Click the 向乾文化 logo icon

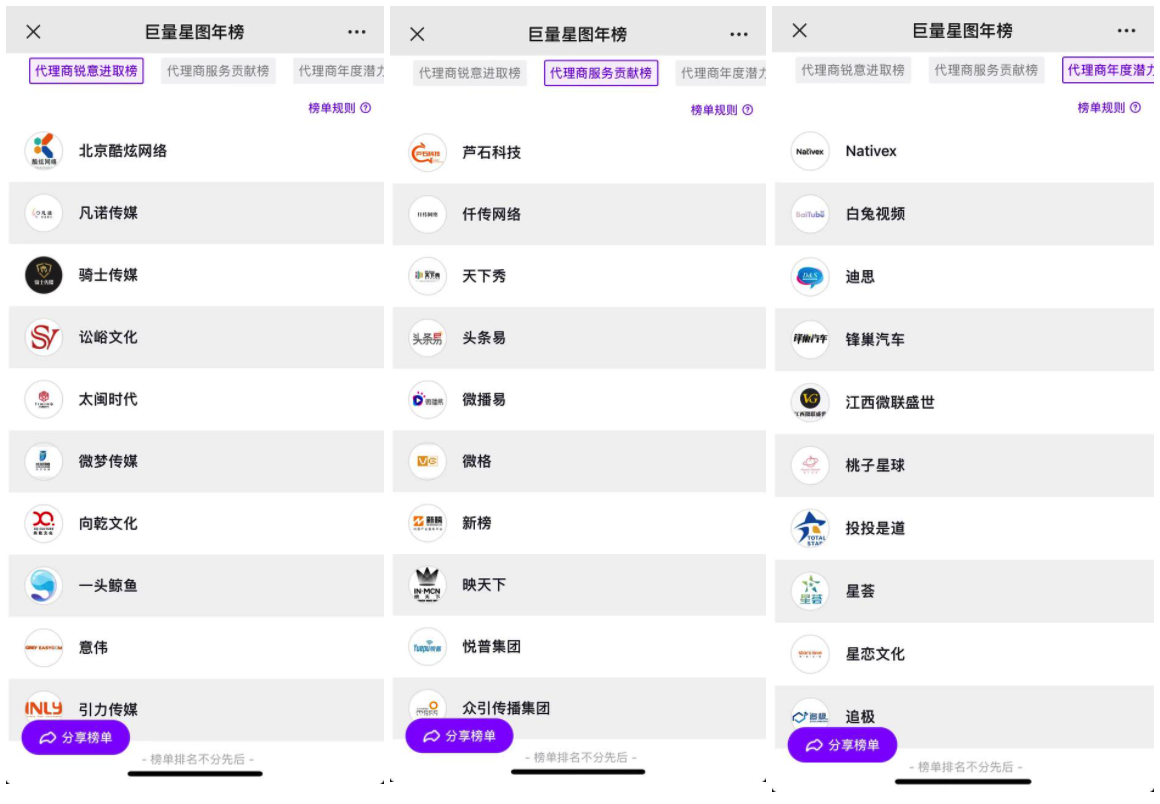tap(44, 524)
